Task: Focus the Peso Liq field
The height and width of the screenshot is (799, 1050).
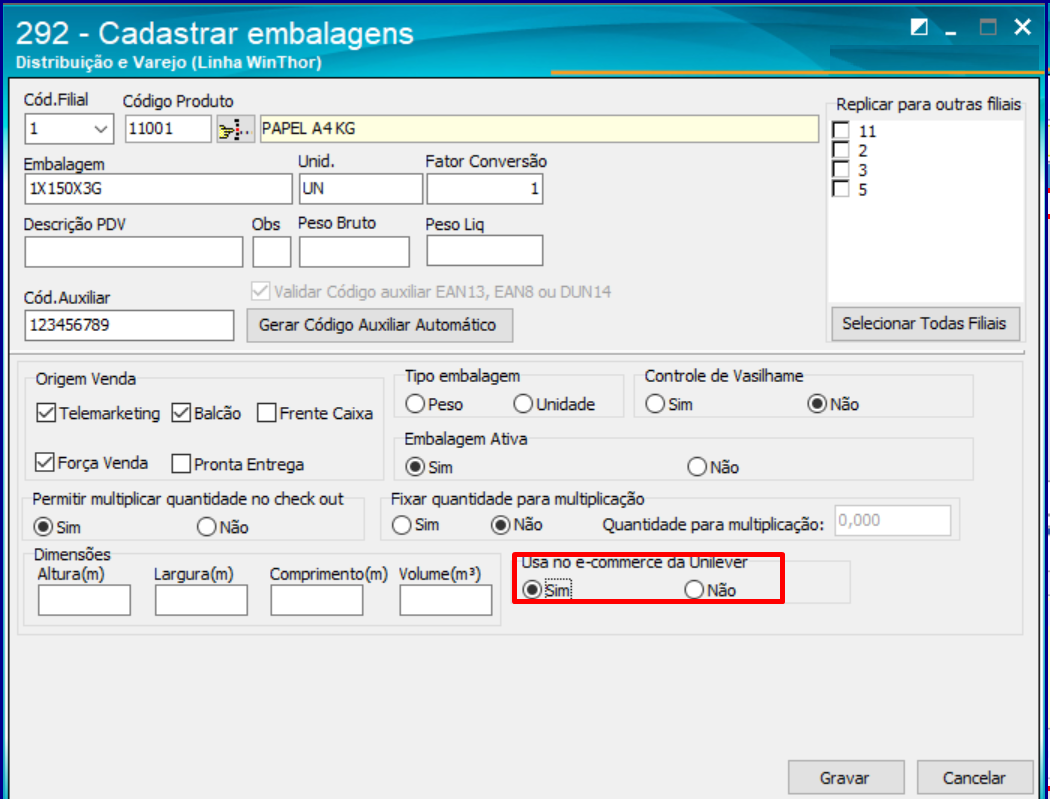Action: pos(485,250)
